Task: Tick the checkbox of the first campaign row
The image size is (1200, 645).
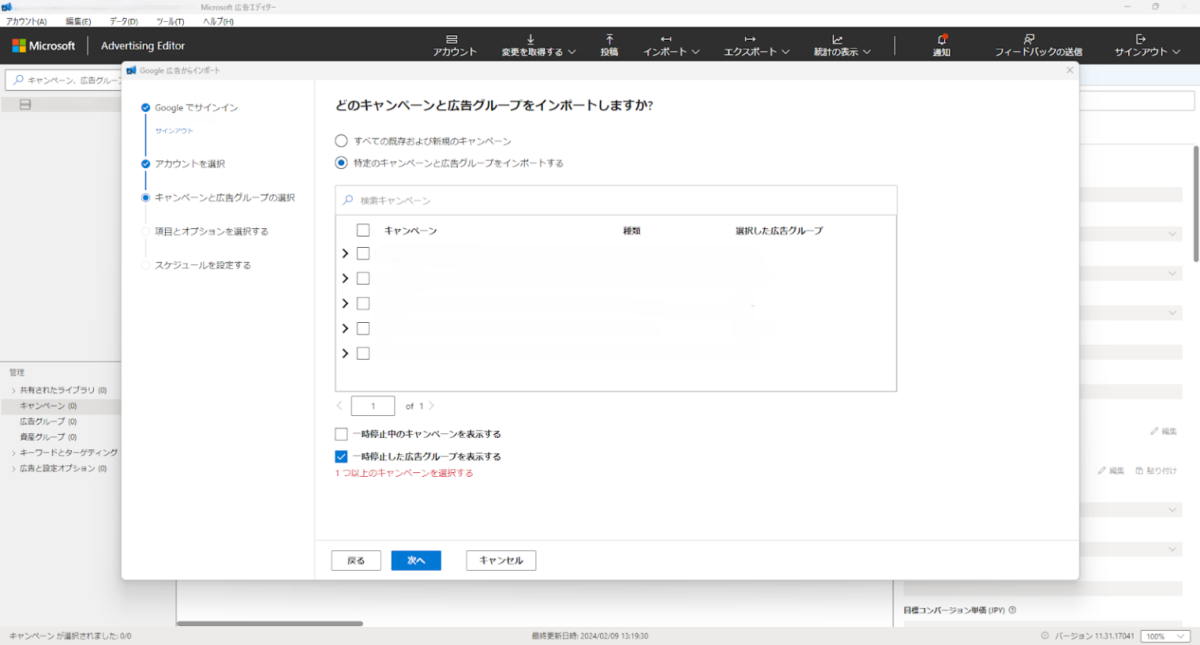Action: coord(363,253)
